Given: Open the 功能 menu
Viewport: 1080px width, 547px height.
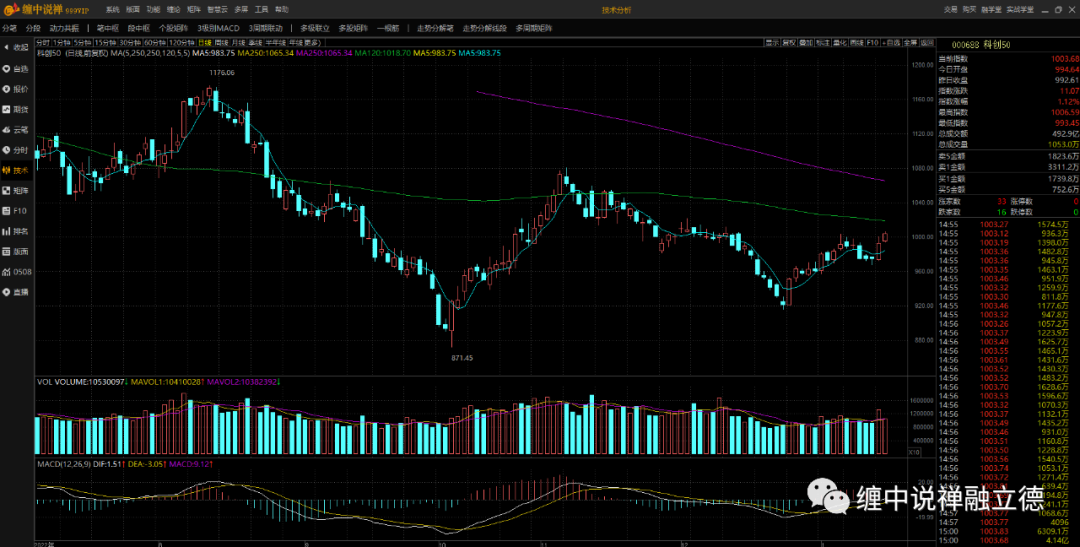Looking at the screenshot, I should (x=153, y=10).
